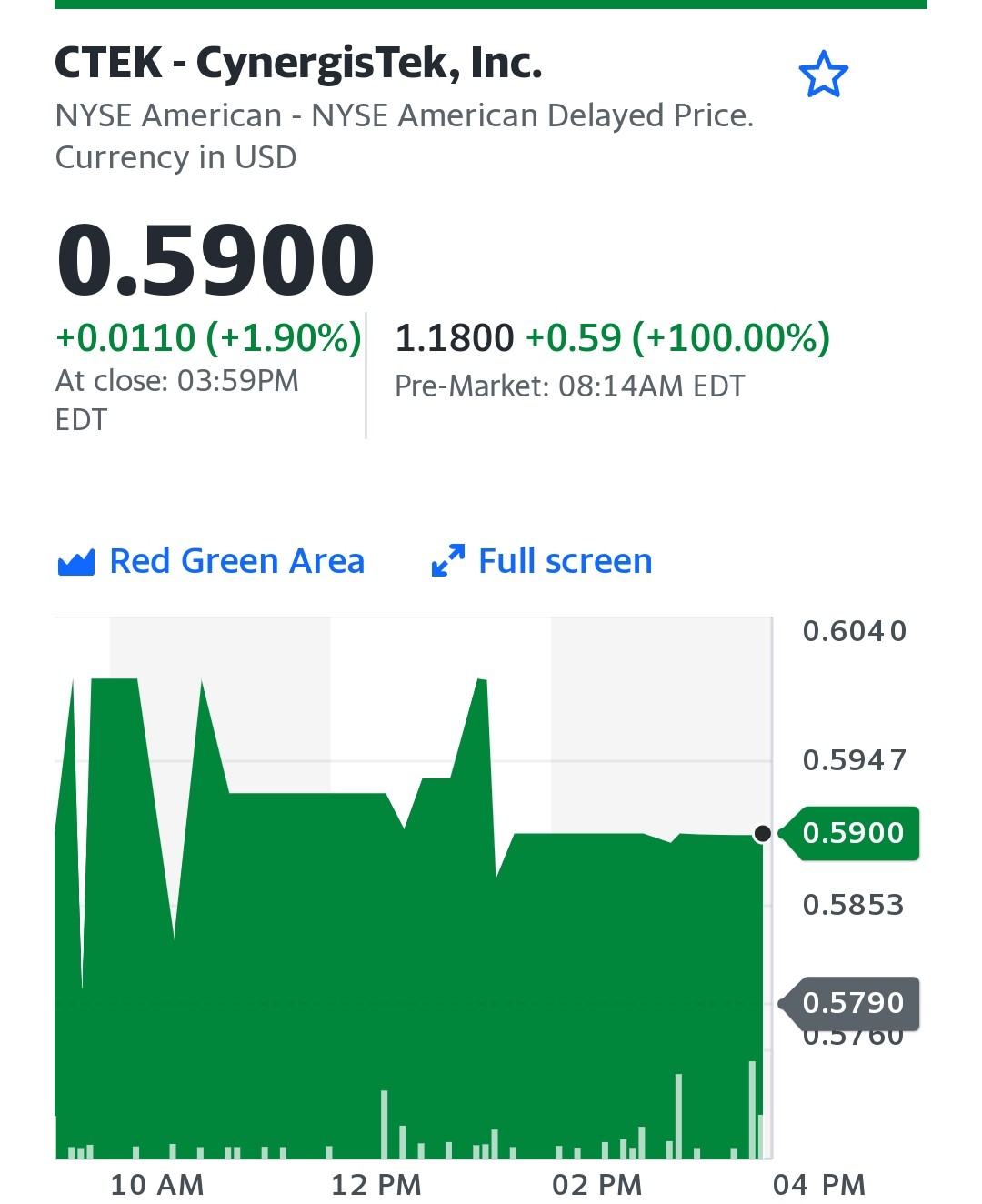Click the pre-market price 1.1800

[x=455, y=338]
